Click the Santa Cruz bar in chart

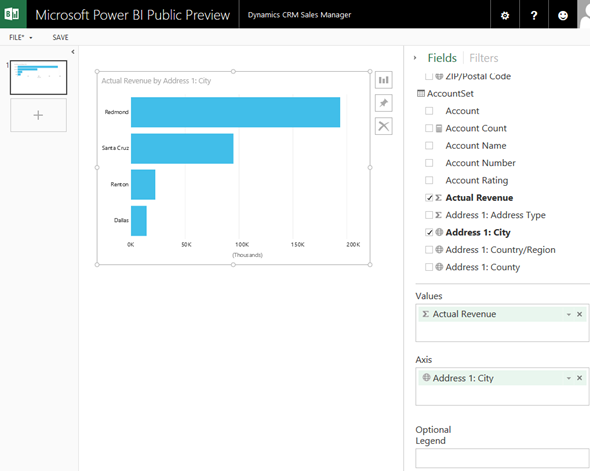coord(182,148)
